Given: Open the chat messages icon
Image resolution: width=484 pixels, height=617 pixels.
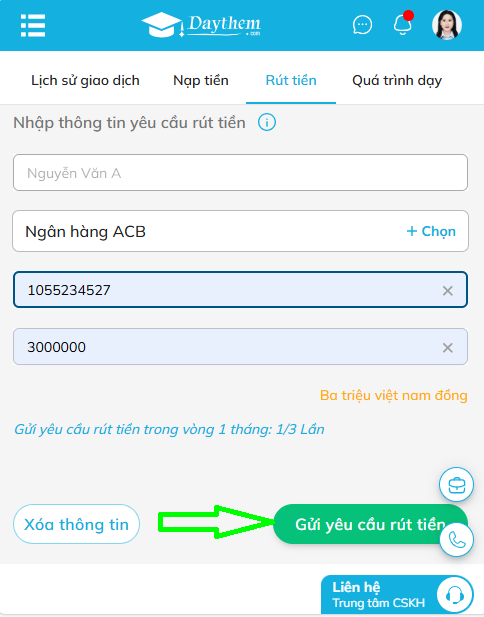Looking at the screenshot, I should pyautogui.click(x=362, y=25).
